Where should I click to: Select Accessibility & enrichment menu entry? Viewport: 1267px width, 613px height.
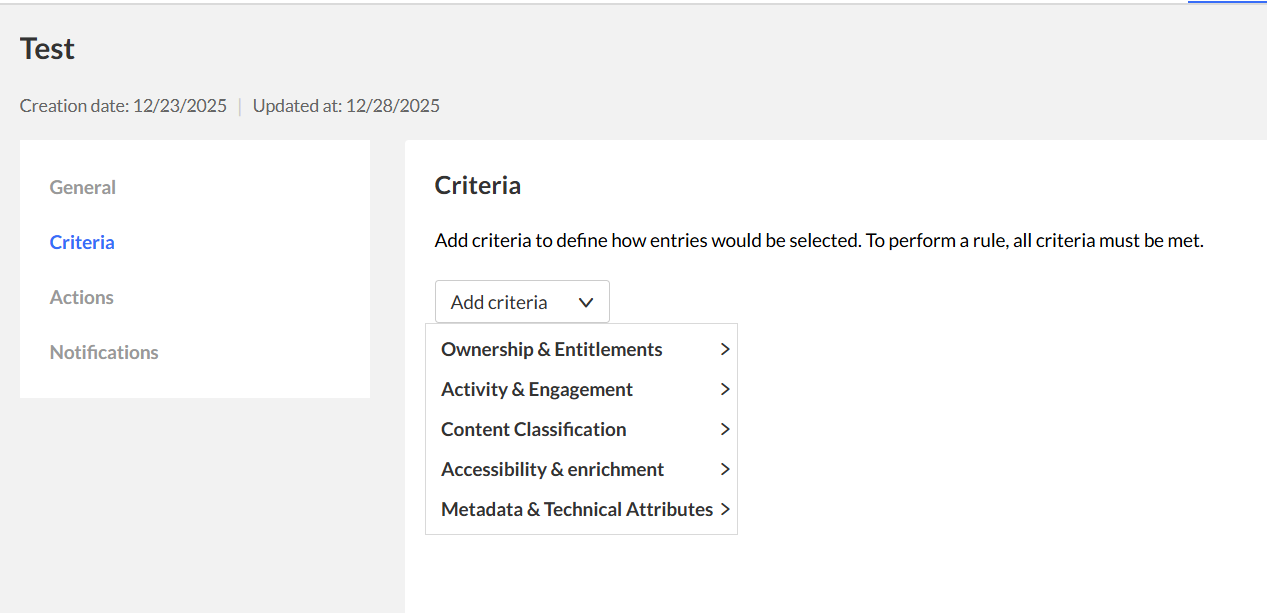[553, 469]
